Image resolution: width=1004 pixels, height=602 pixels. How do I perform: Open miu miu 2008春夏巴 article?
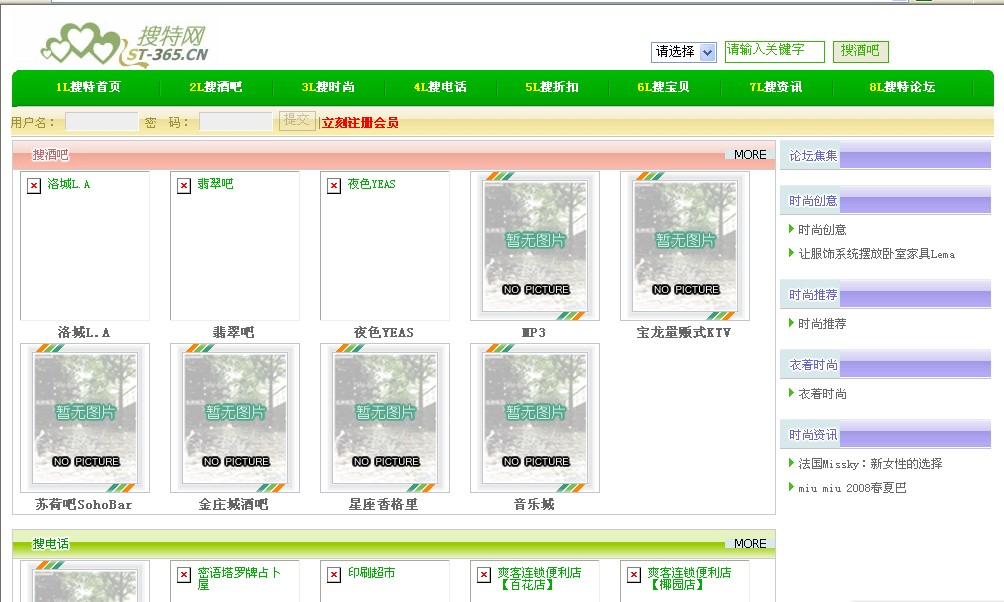click(852, 488)
